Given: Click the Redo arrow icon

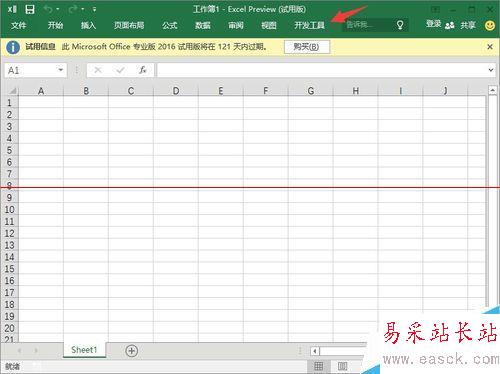Looking at the screenshot, I should (x=72, y=9).
